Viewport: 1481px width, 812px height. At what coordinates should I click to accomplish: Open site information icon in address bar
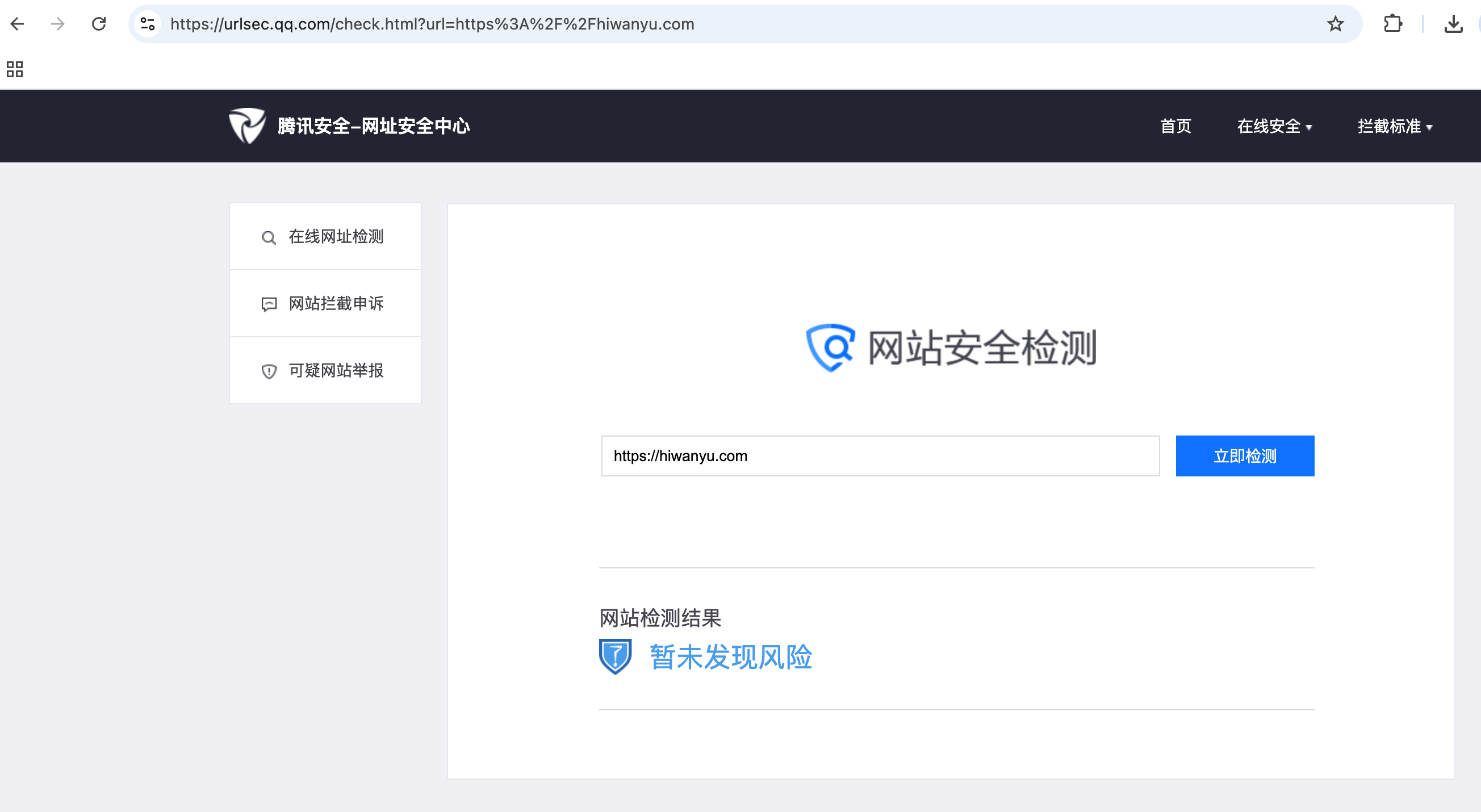(148, 24)
